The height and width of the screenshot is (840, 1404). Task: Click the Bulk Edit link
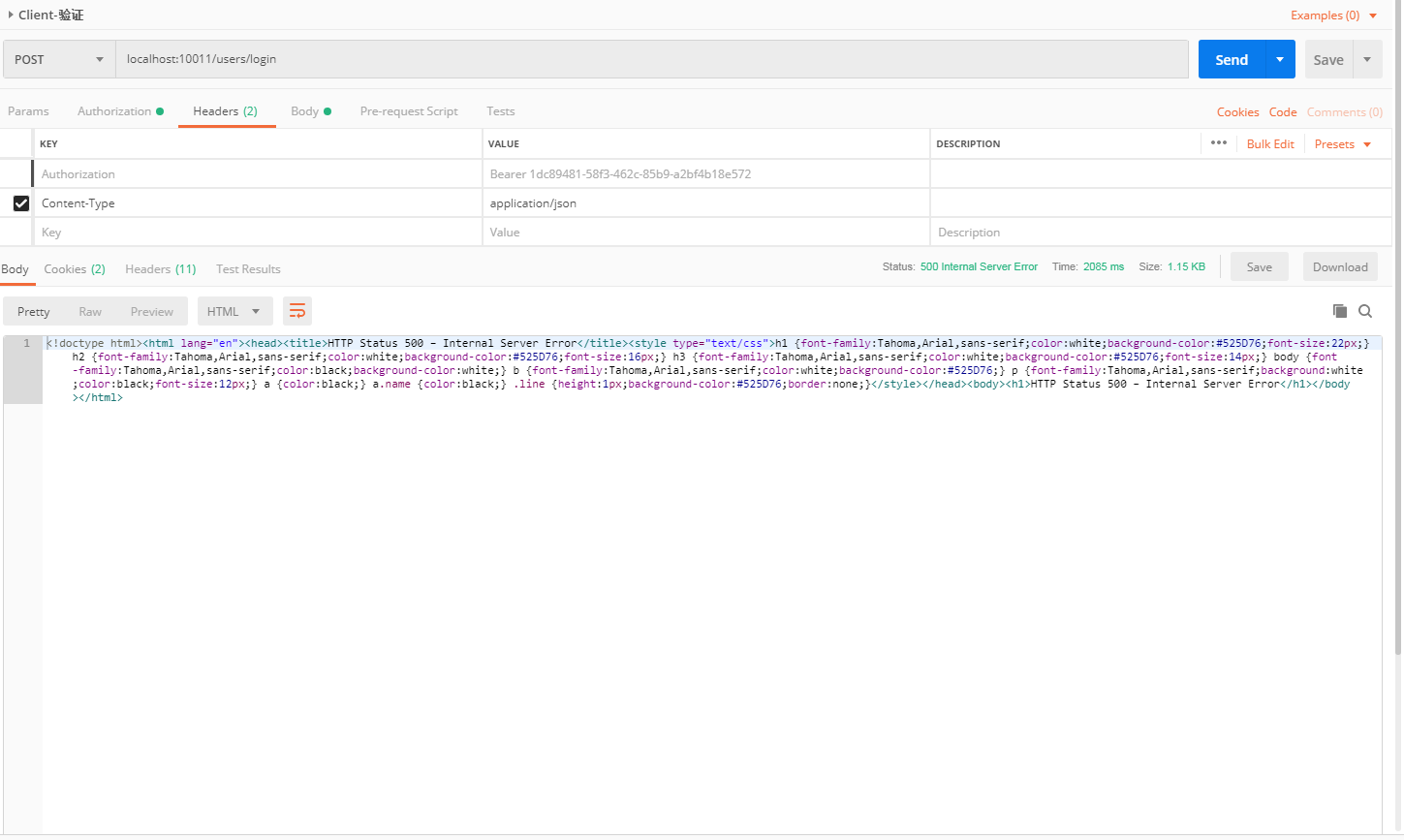tap(1270, 144)
